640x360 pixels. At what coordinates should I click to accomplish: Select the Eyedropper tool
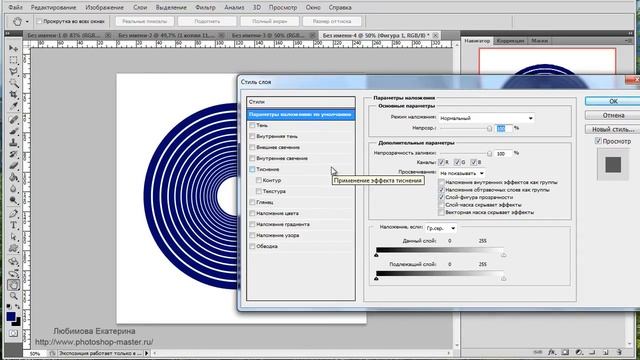click(x=13, y=107)
